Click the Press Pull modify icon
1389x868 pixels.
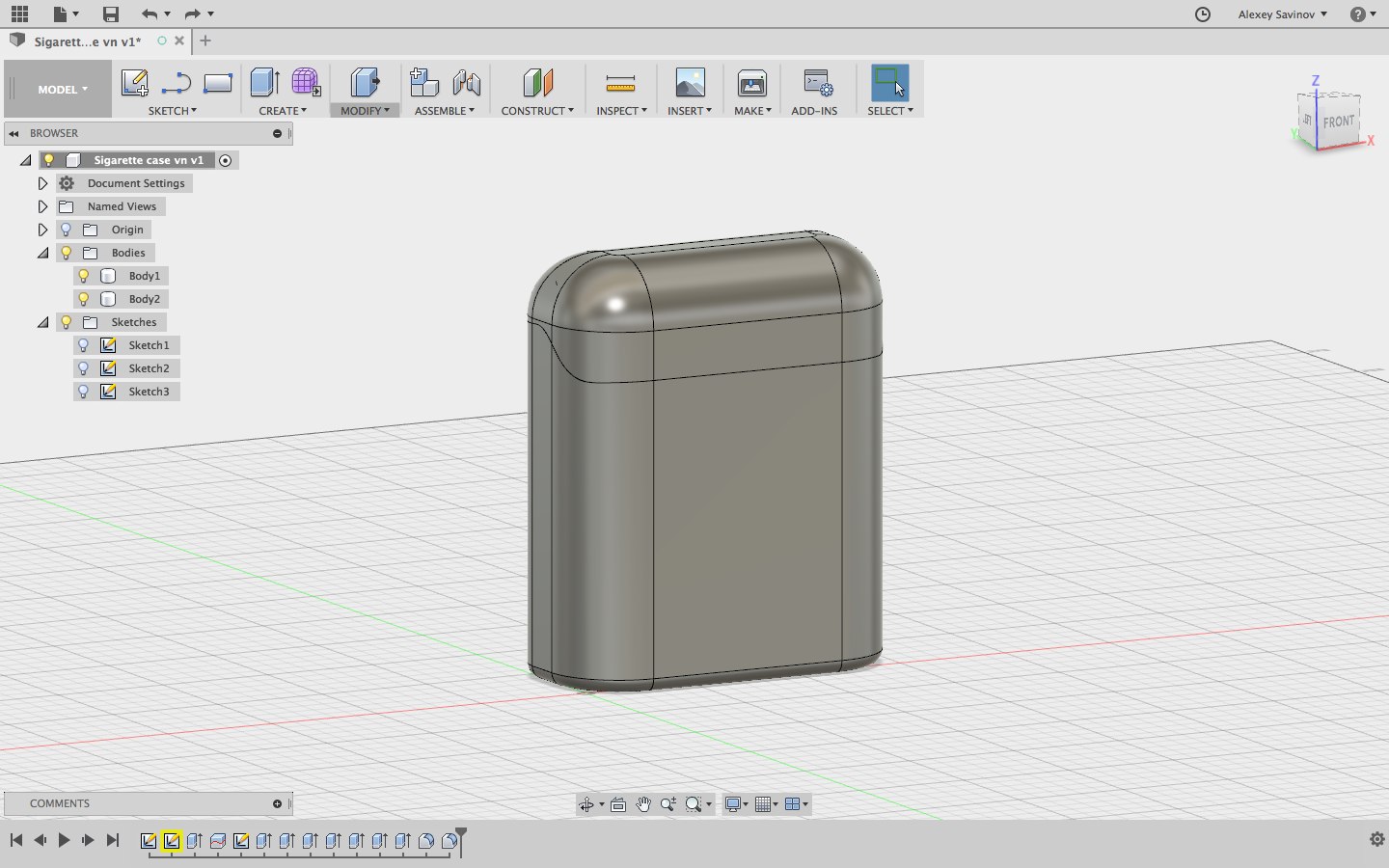click(x=365, y=83)
